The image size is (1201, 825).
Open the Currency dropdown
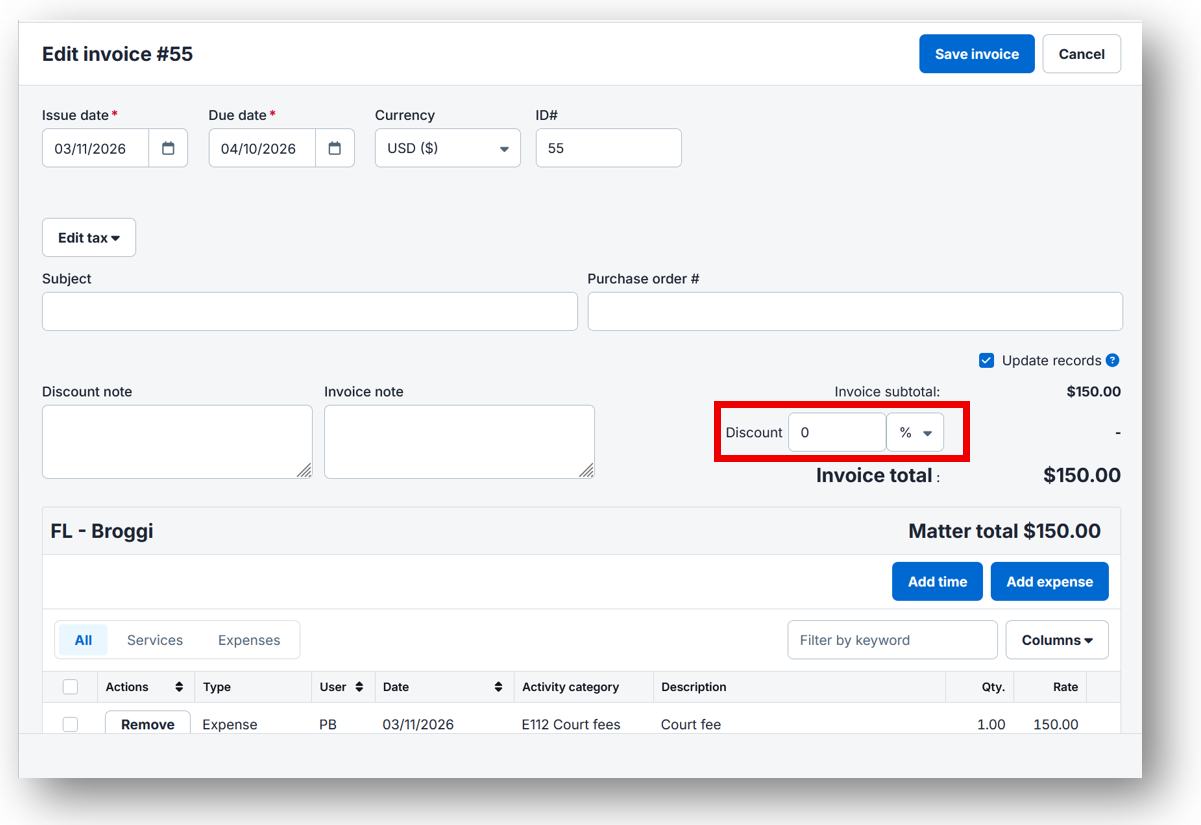coord(447,147)
